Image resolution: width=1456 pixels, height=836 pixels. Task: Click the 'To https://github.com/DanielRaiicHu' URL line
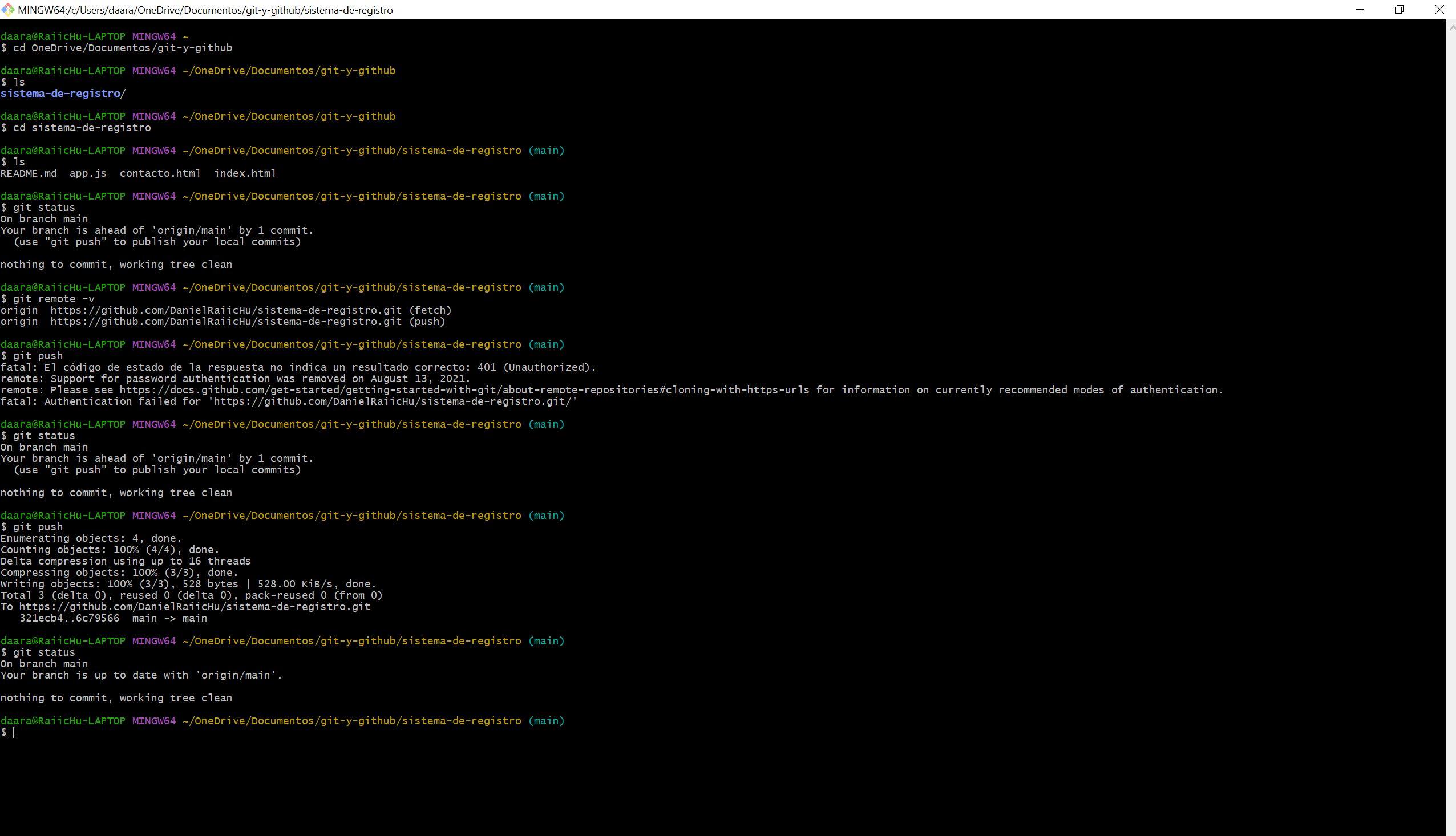click(x=185, y=607)
